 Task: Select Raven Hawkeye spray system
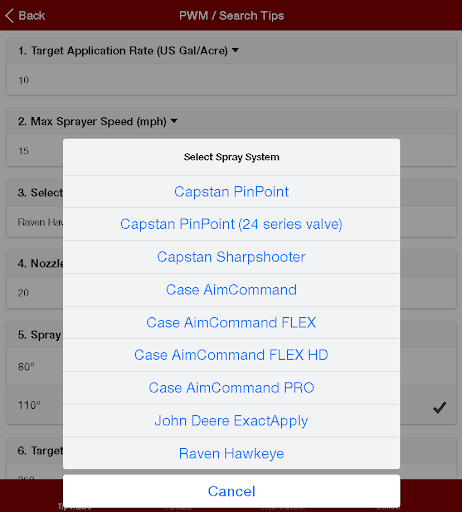point(231,453)
